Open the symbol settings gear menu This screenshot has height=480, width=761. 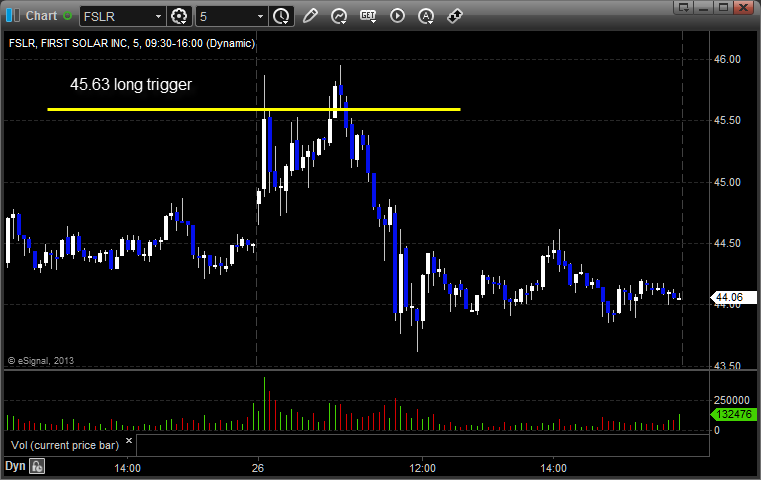(179, 16)
